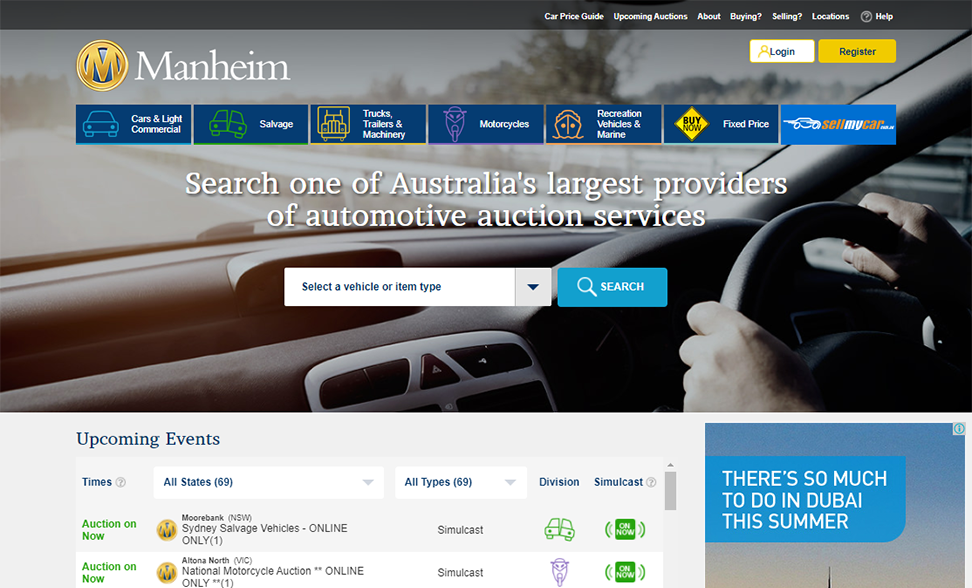Image resolution: width=972 pixels, height=588 pixels.
Task: Click the Login button
Action: click(782, 52)
